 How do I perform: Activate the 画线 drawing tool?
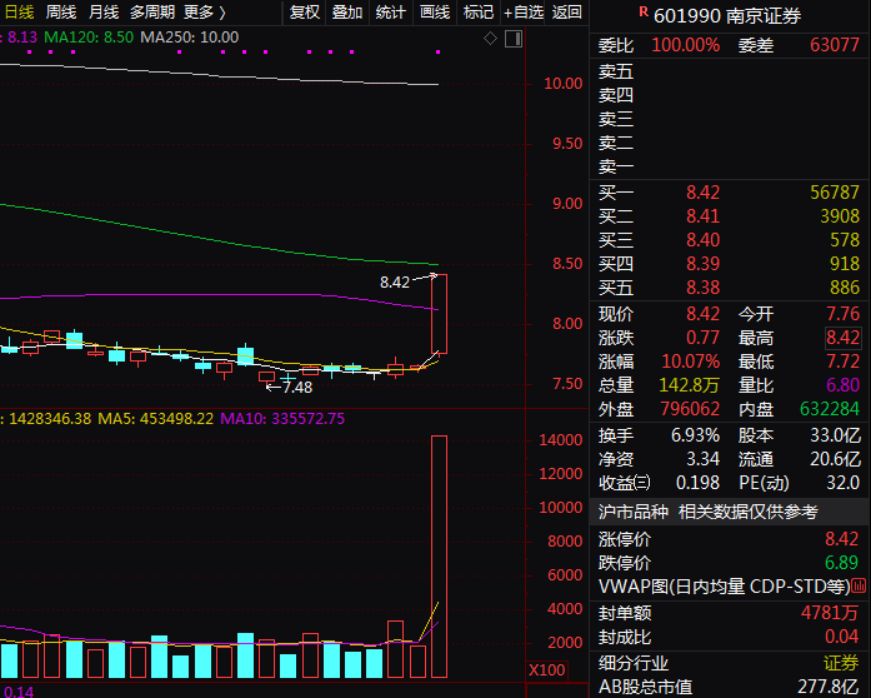point(434,12)
